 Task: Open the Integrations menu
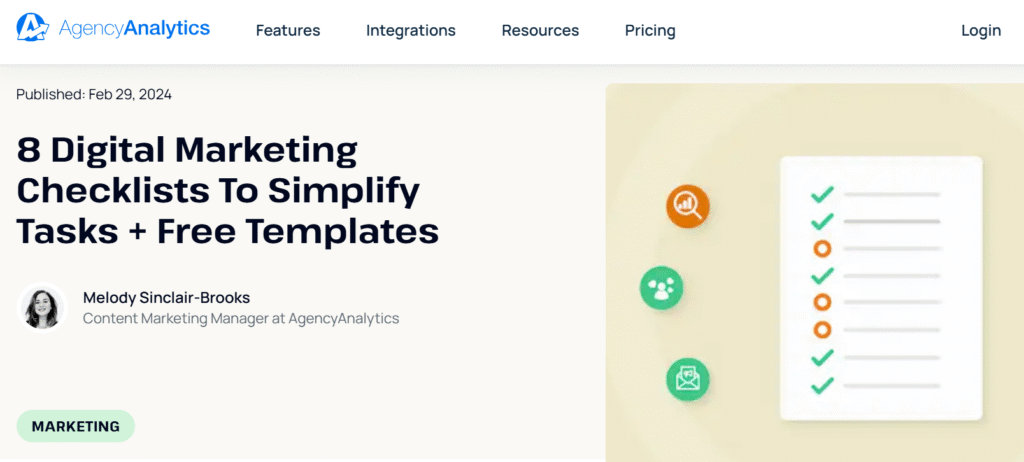[x=411, y=30]
